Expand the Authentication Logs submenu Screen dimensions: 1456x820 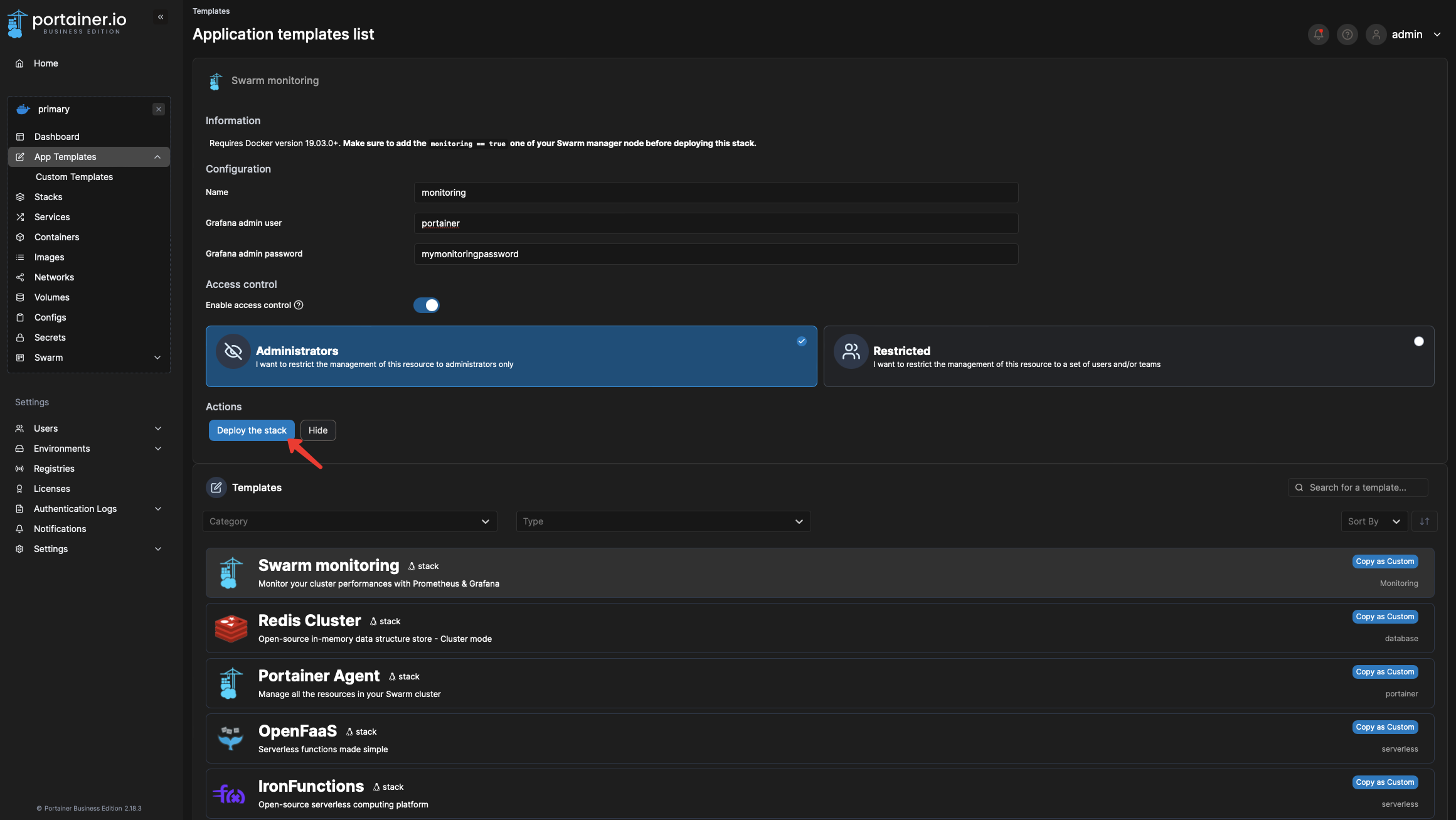pos(158,509)
